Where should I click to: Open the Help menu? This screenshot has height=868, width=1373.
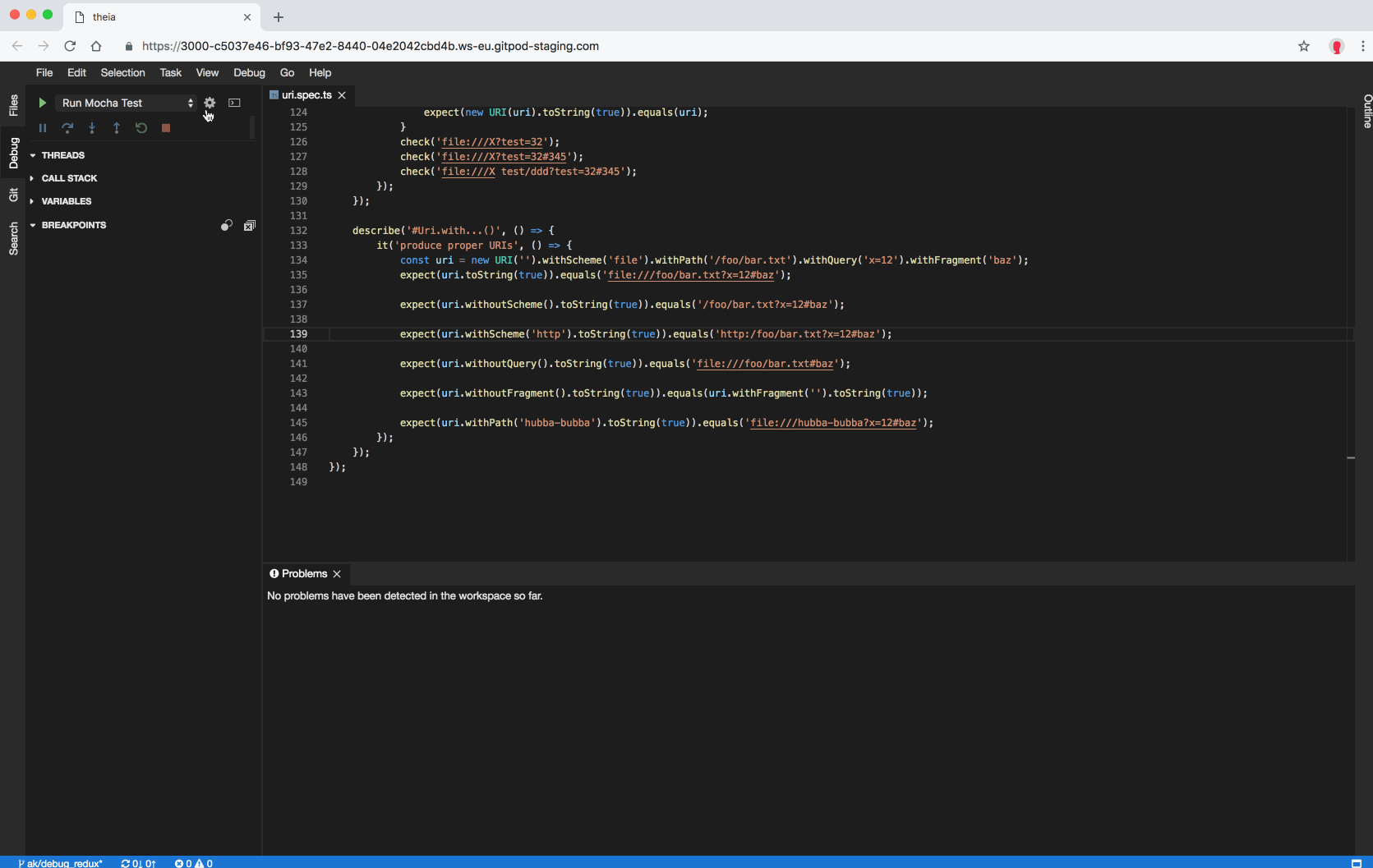coord(320,72)
